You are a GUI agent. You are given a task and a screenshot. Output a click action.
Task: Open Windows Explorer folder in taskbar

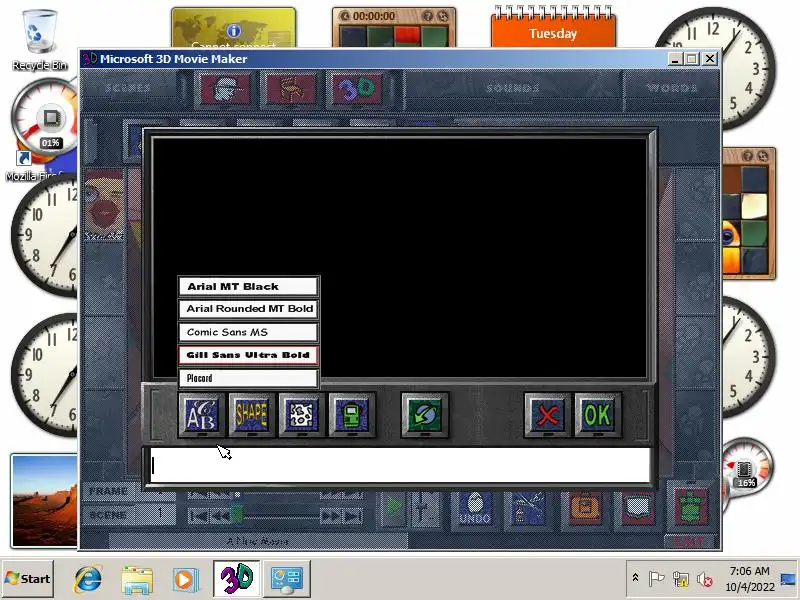[136, 580]
